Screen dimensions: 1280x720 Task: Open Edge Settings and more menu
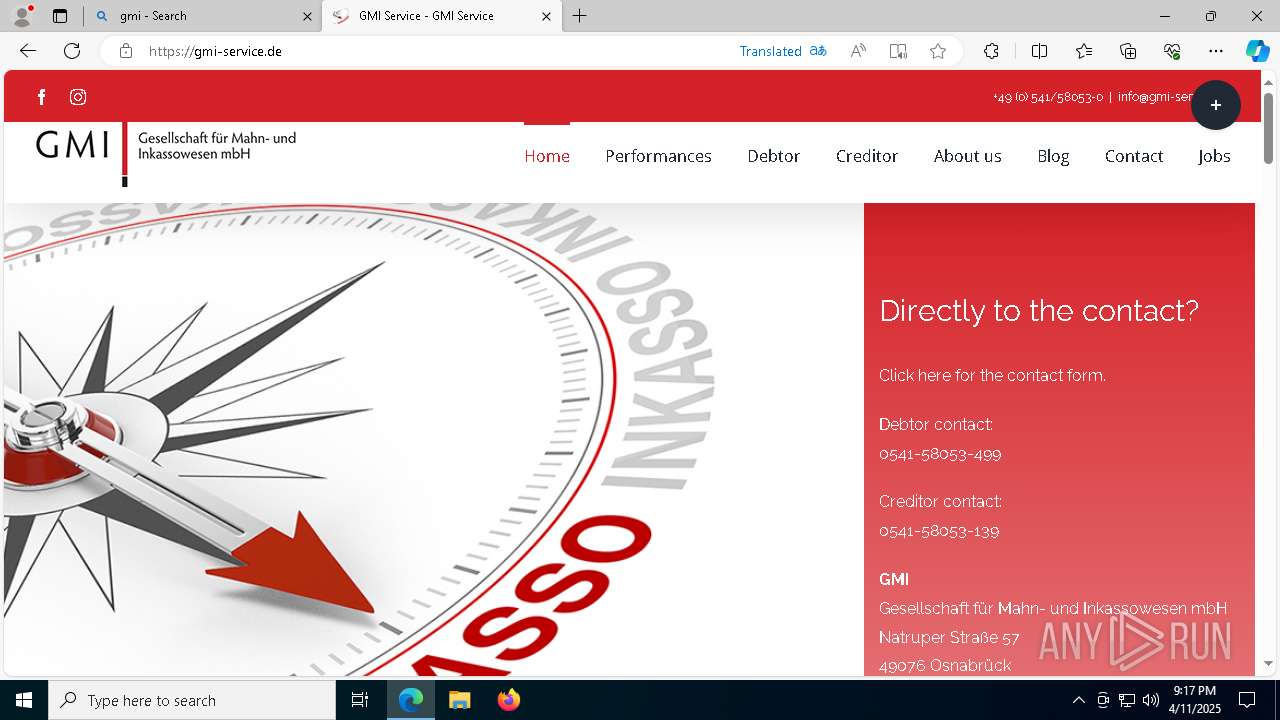coord(1216,51)
